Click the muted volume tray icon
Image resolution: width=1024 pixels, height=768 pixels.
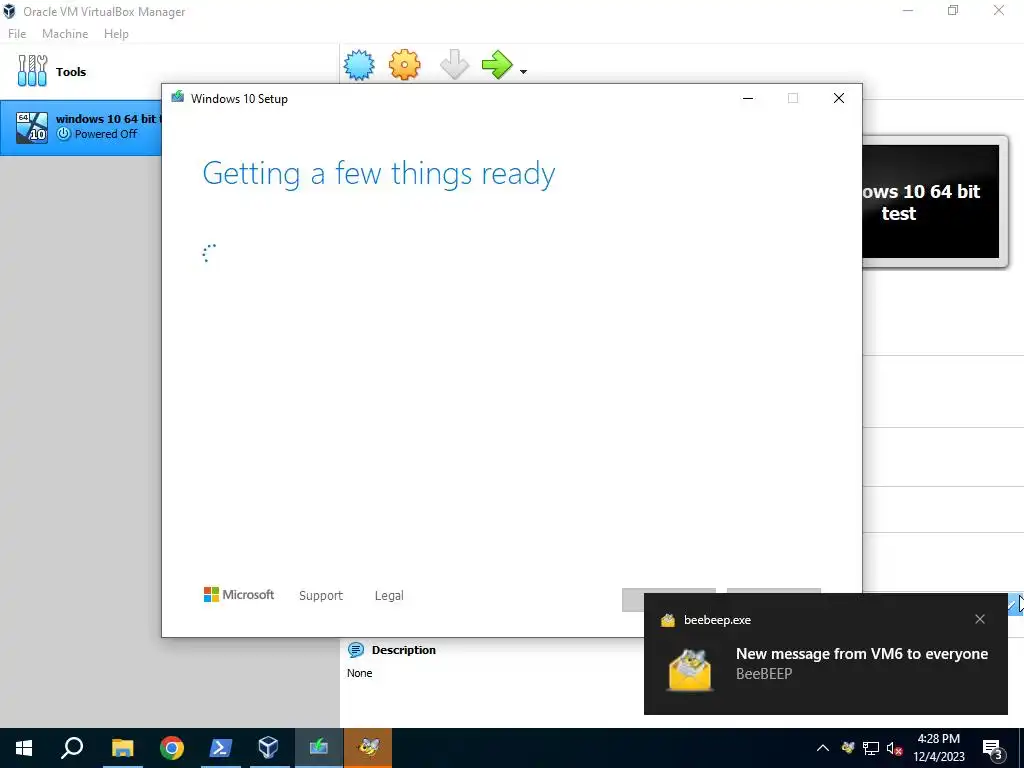point(895,748)
